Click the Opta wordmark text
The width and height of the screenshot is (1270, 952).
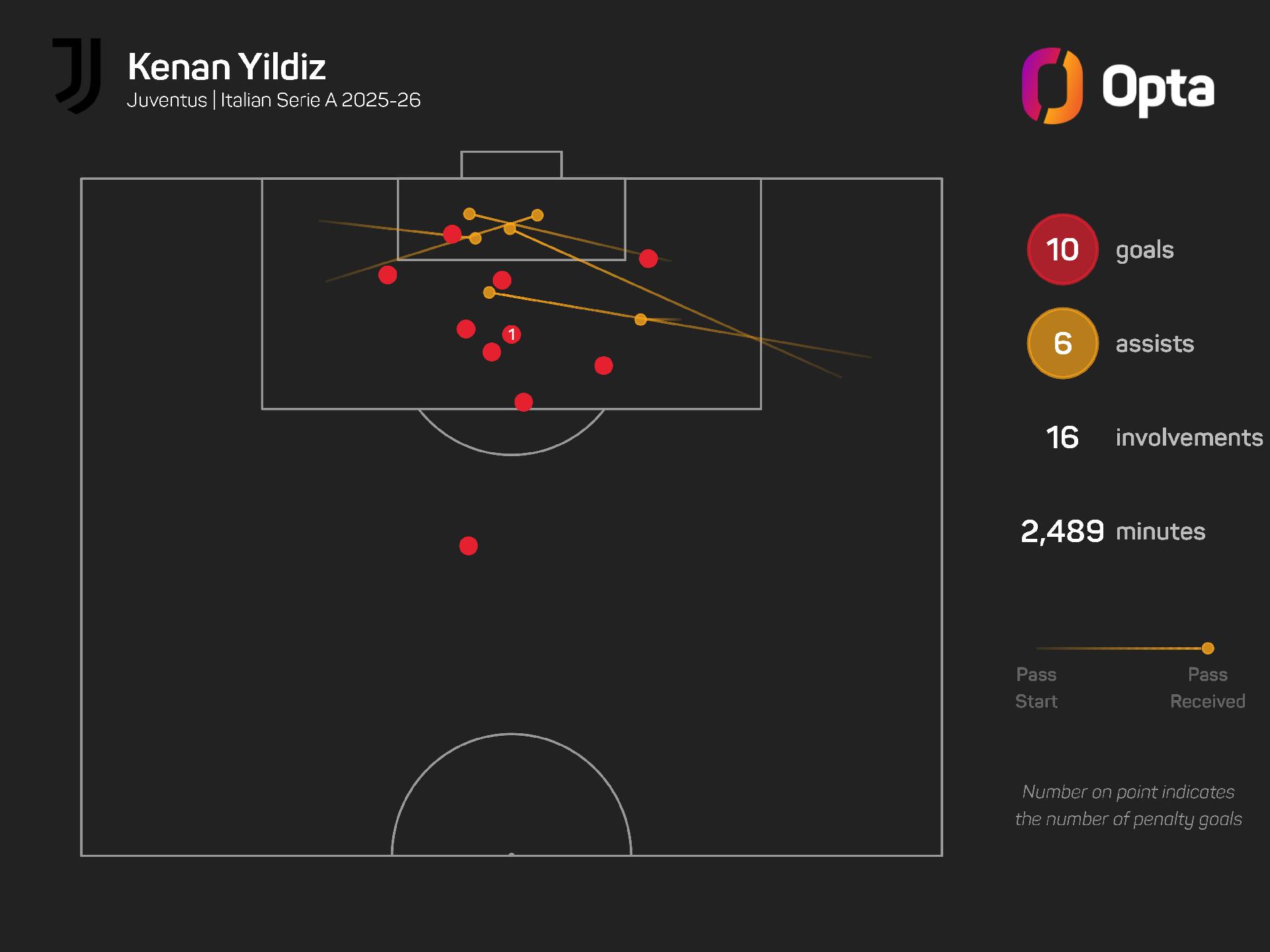point(1158,89)
